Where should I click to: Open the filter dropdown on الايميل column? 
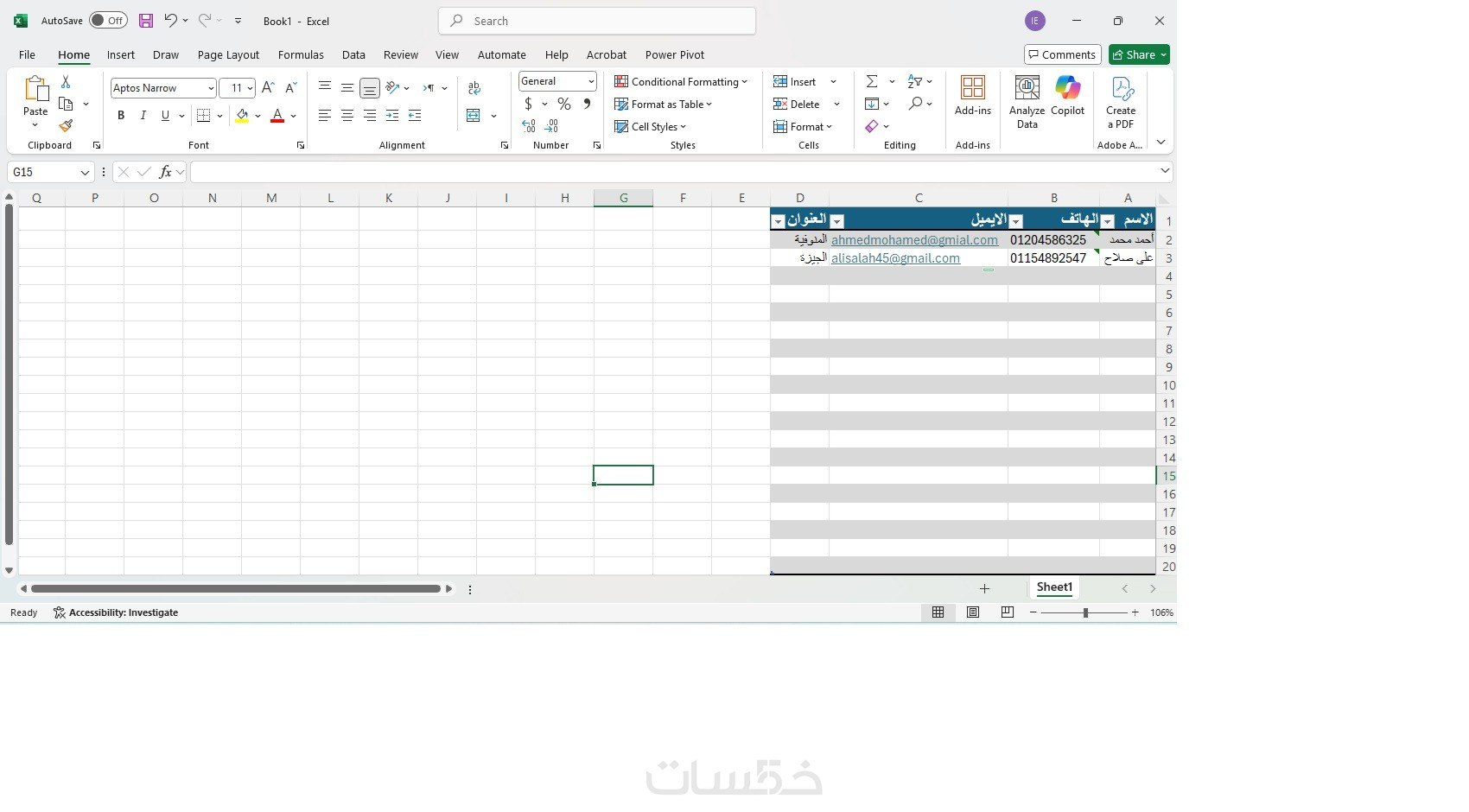click(x=1017, y=220)
